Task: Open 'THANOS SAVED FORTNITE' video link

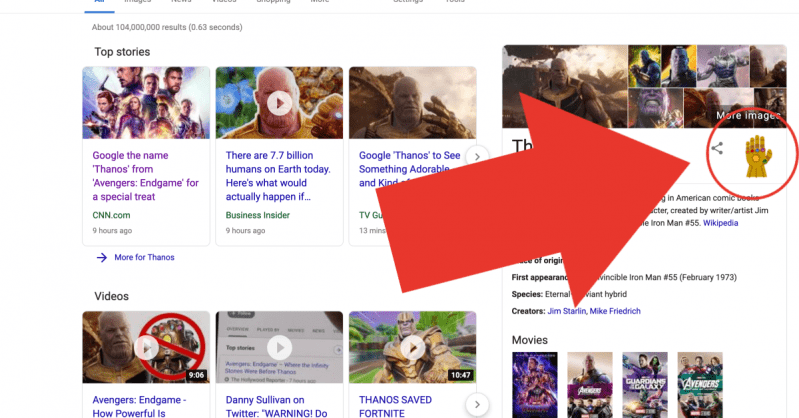Action: pyautogui.click(x=395, y=407)
